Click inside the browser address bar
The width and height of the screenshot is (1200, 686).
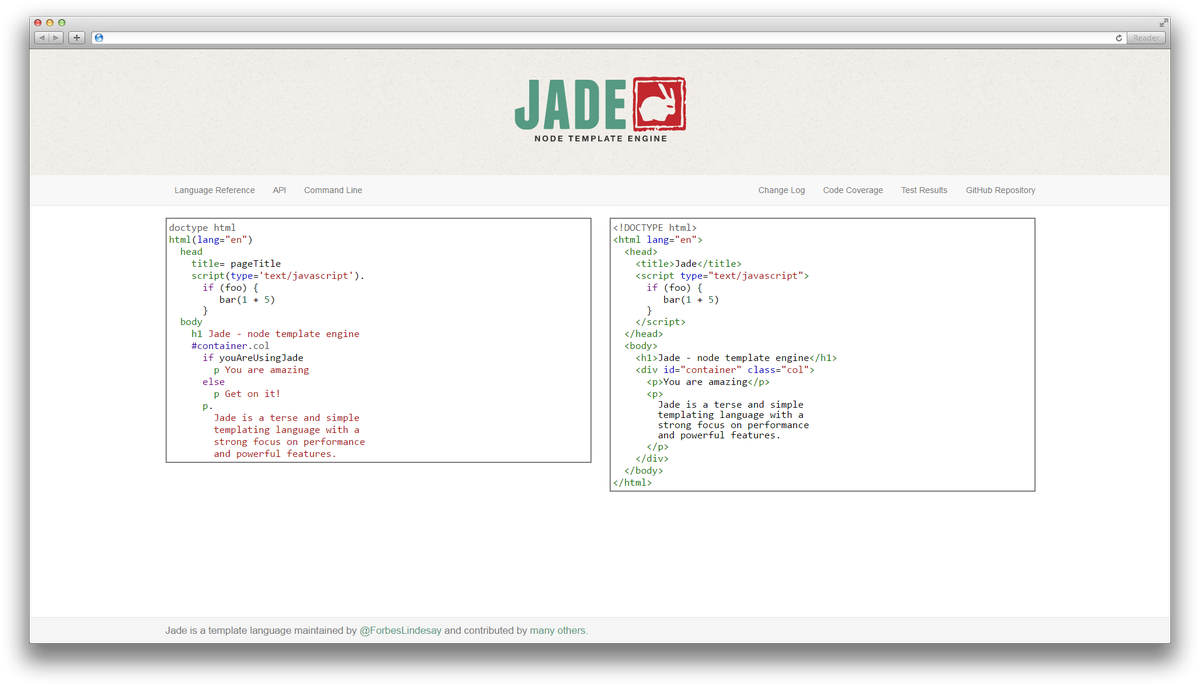pyautogui.click(x=608, y=38)
